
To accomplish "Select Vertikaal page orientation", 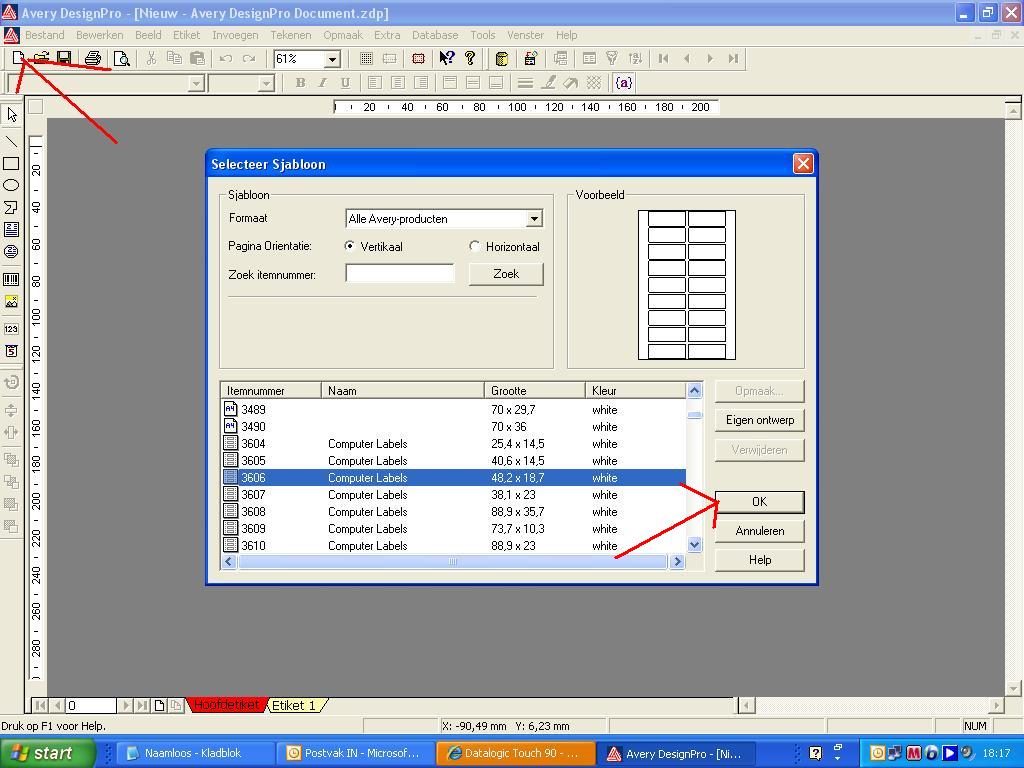I will [x=350, y=246].
